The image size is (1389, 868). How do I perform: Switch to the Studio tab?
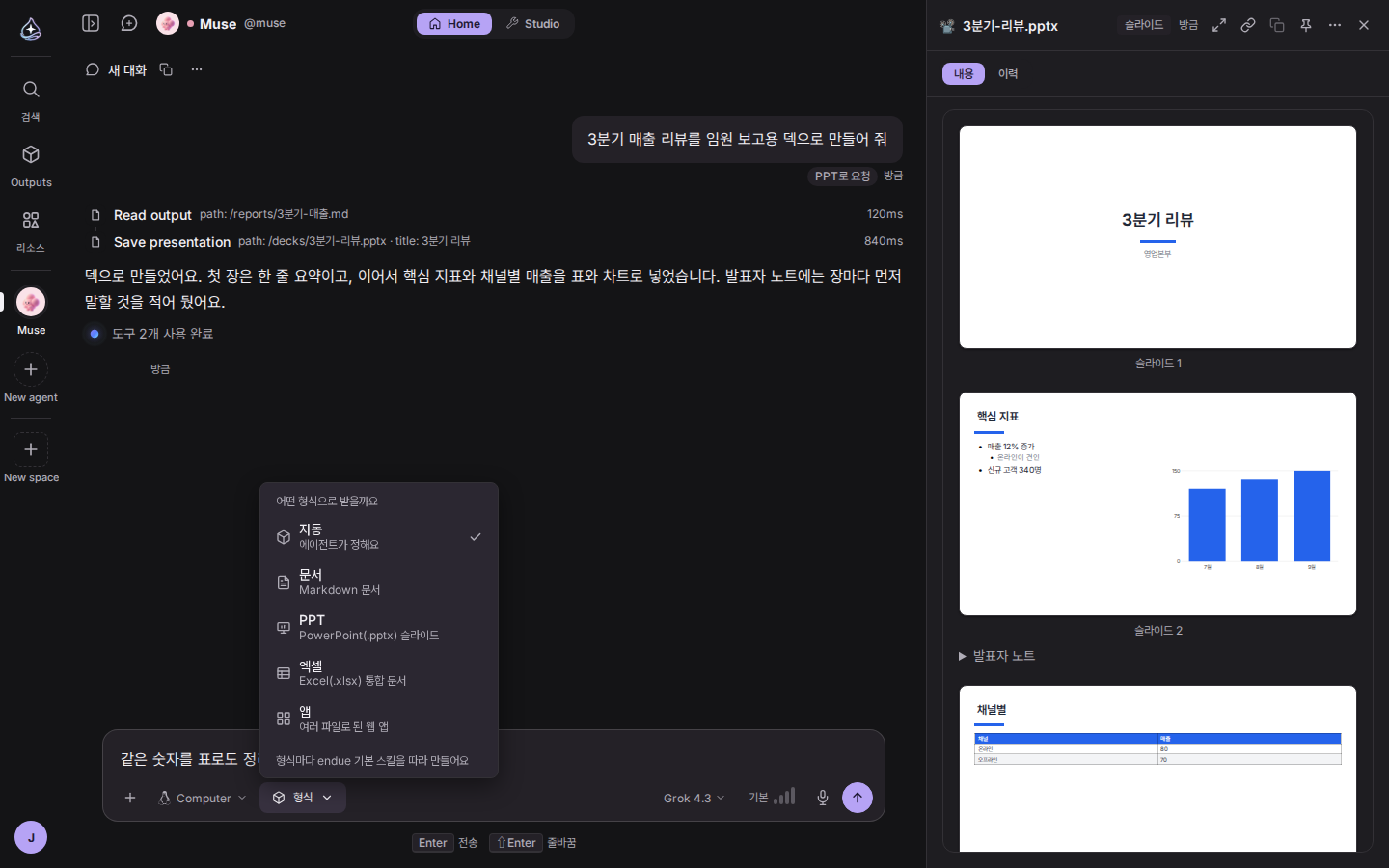532,23
